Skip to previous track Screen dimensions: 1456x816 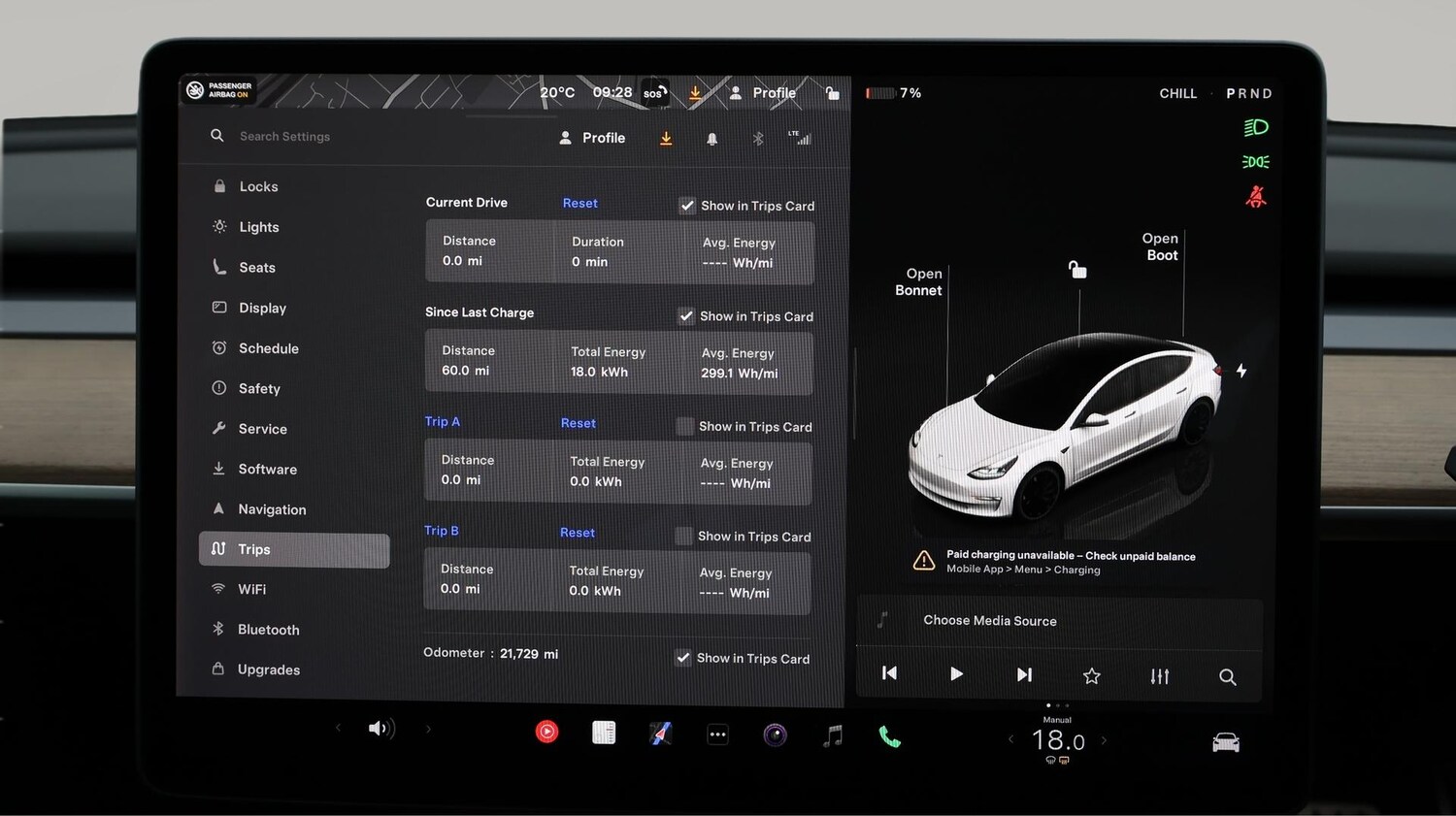pos(889,673)
